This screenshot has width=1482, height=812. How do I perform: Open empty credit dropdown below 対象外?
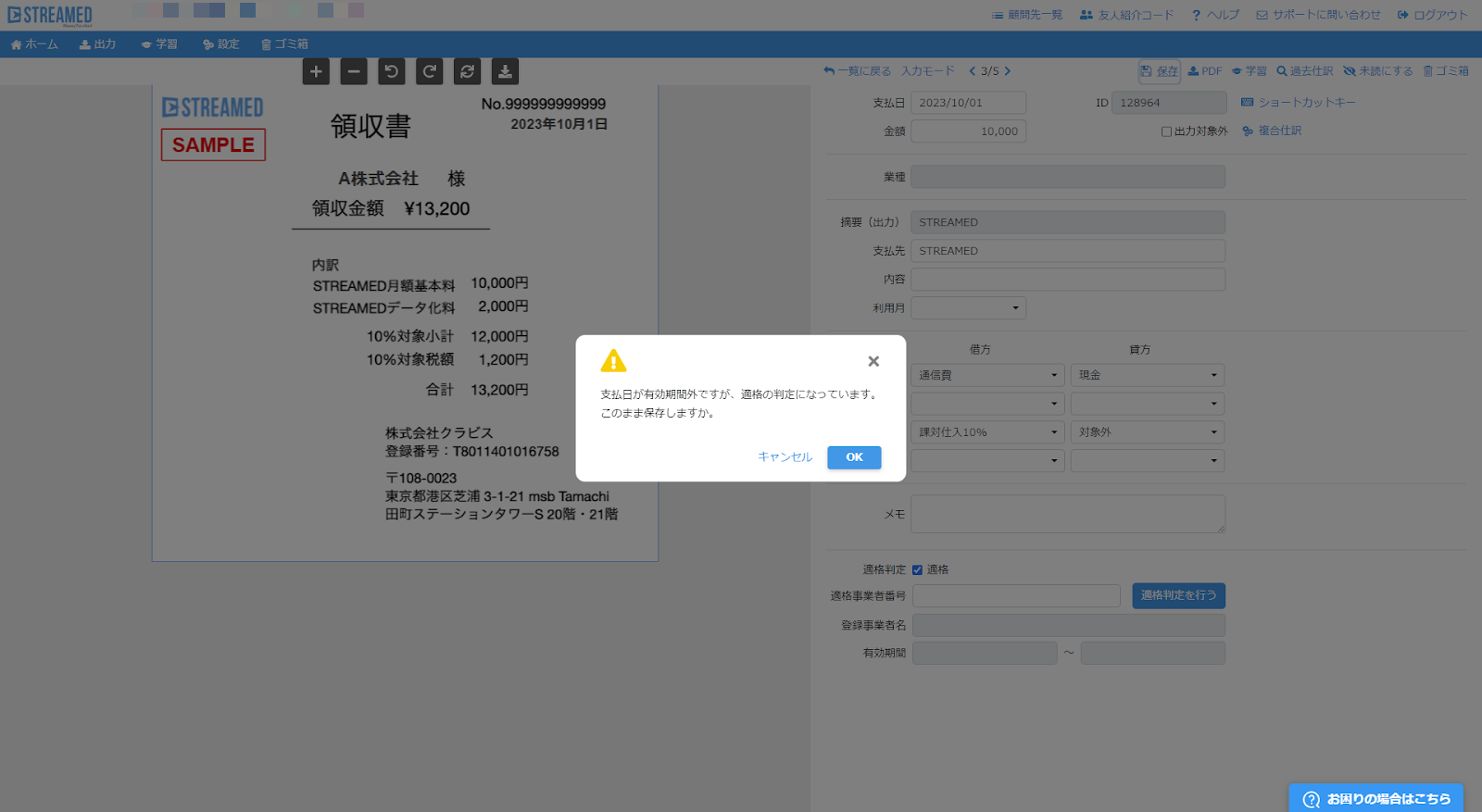1148,460
